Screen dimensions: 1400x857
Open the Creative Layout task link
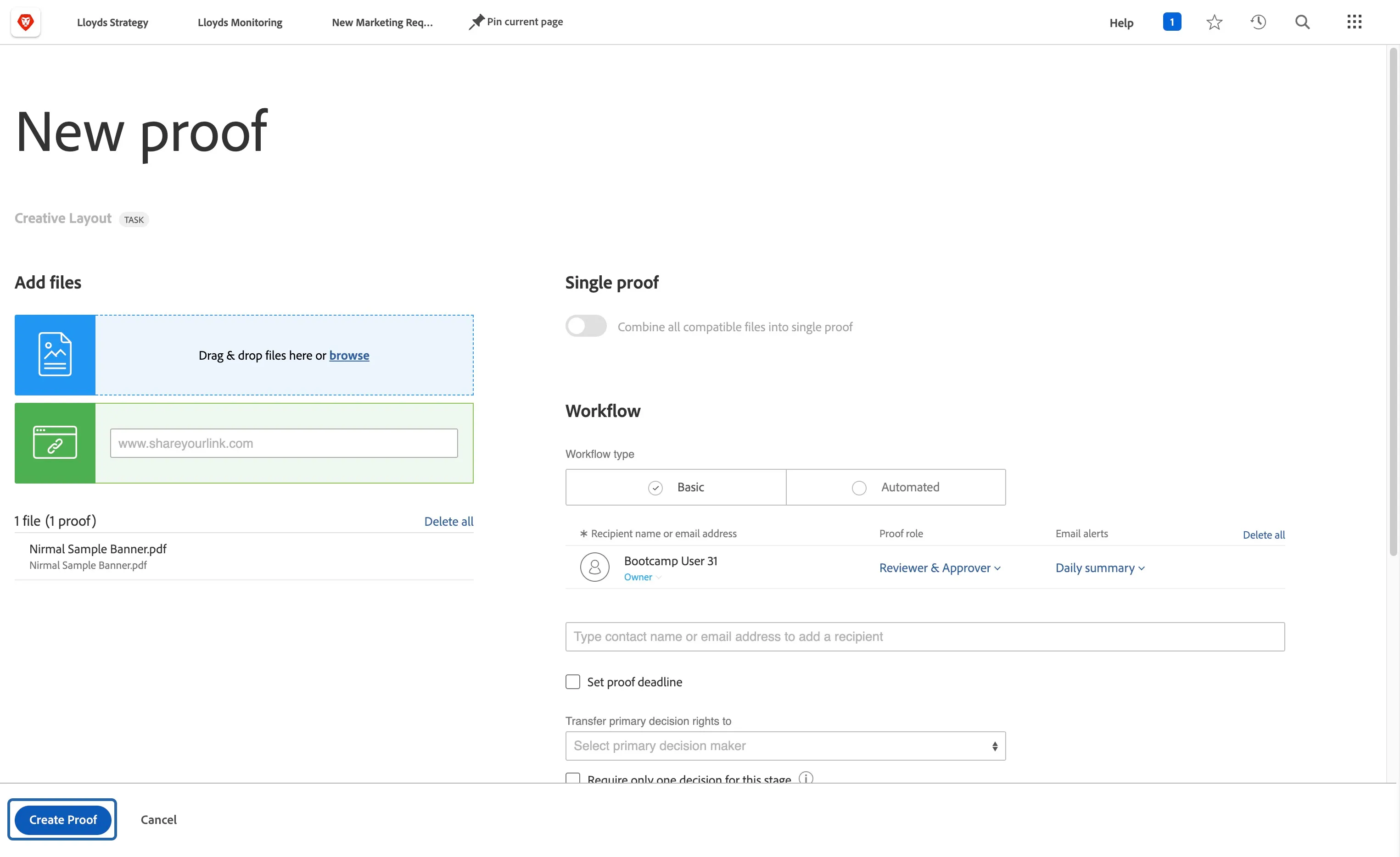[x=63, y=218]
